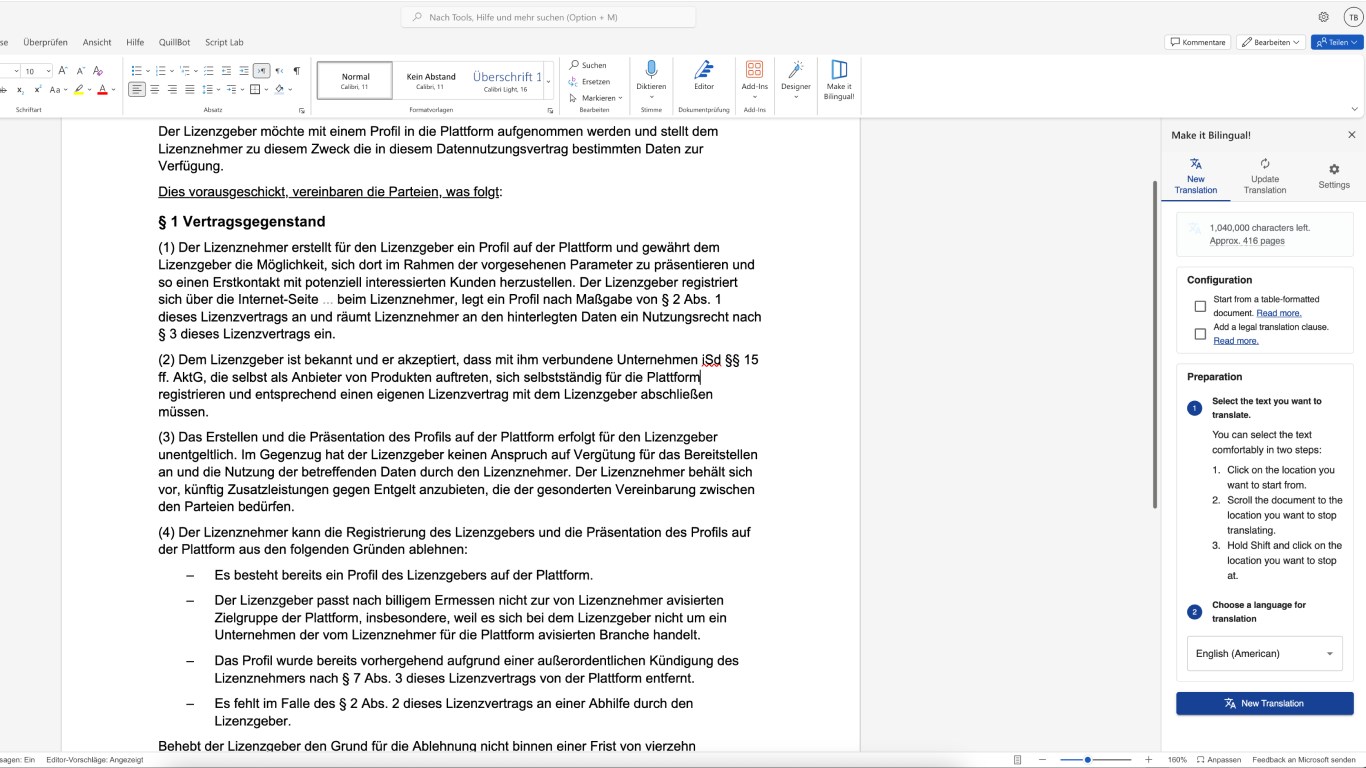Open the Ansicht ribbon tab
This screenshot has width=1366, height=768.
tap(97, 43)
